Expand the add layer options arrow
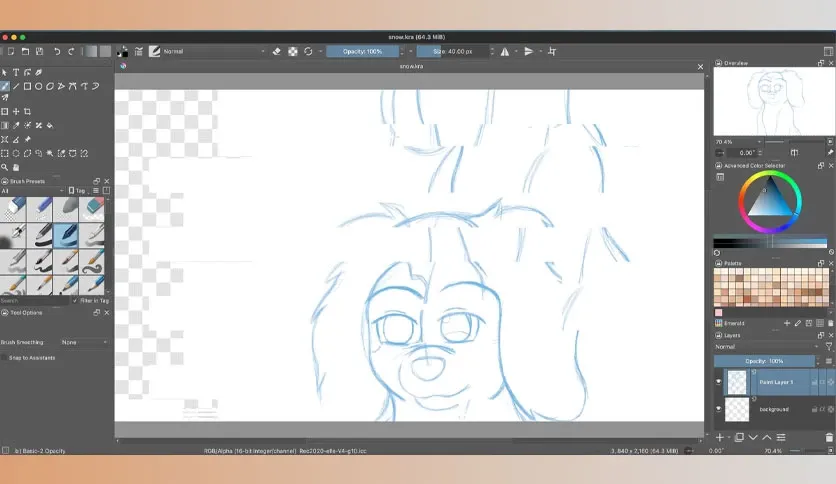This screenshot has height=484, width=836. click(729, 438)
